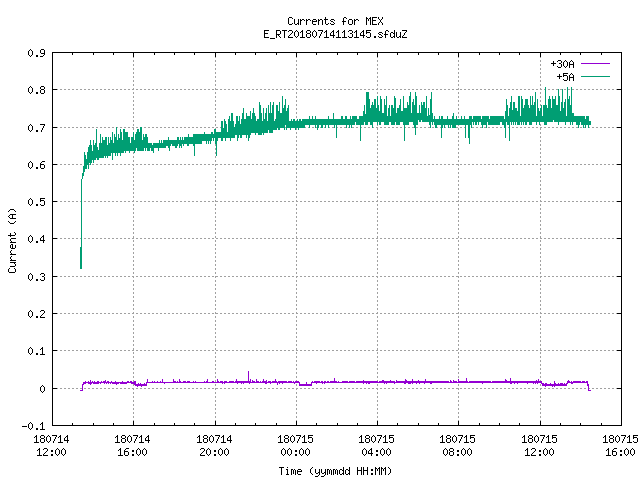The image size is (640, 480).
Task: Select the file name E_RT20180714113145.sfduZ
Action: coord(335,34)
